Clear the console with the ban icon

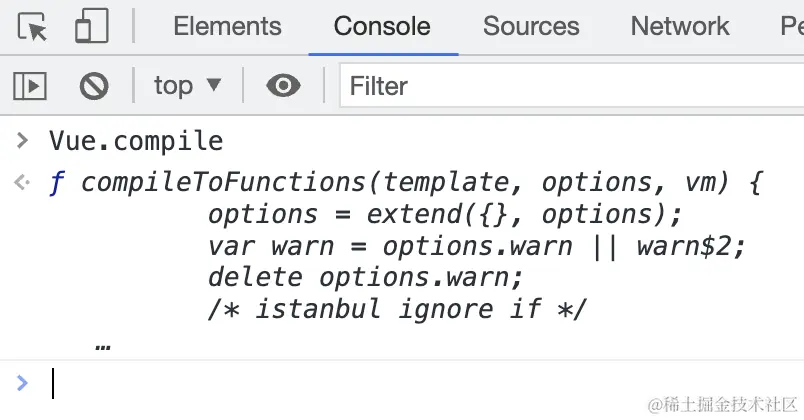point(94,86)
